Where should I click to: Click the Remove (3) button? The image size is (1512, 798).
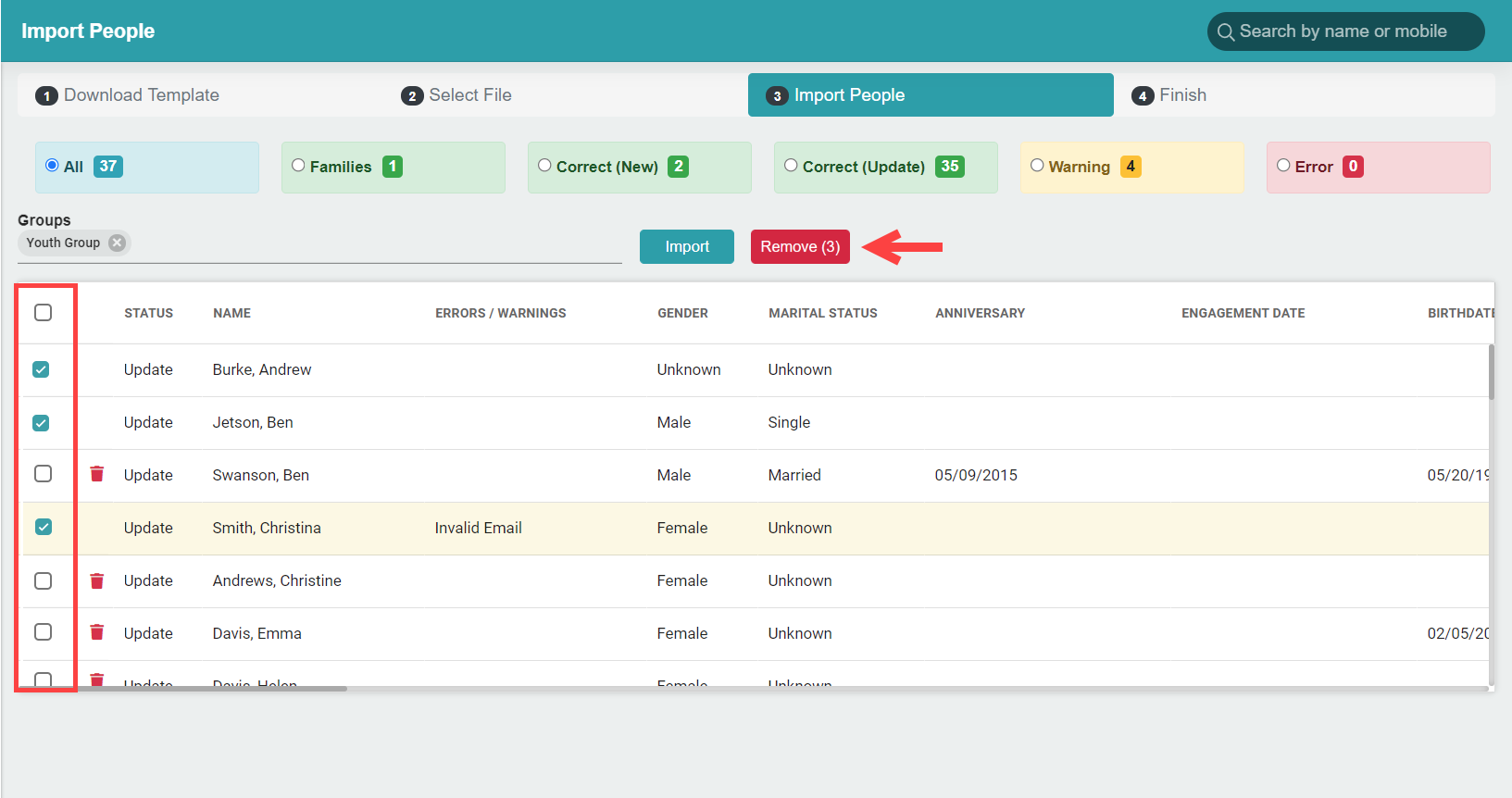pos(800,246)
